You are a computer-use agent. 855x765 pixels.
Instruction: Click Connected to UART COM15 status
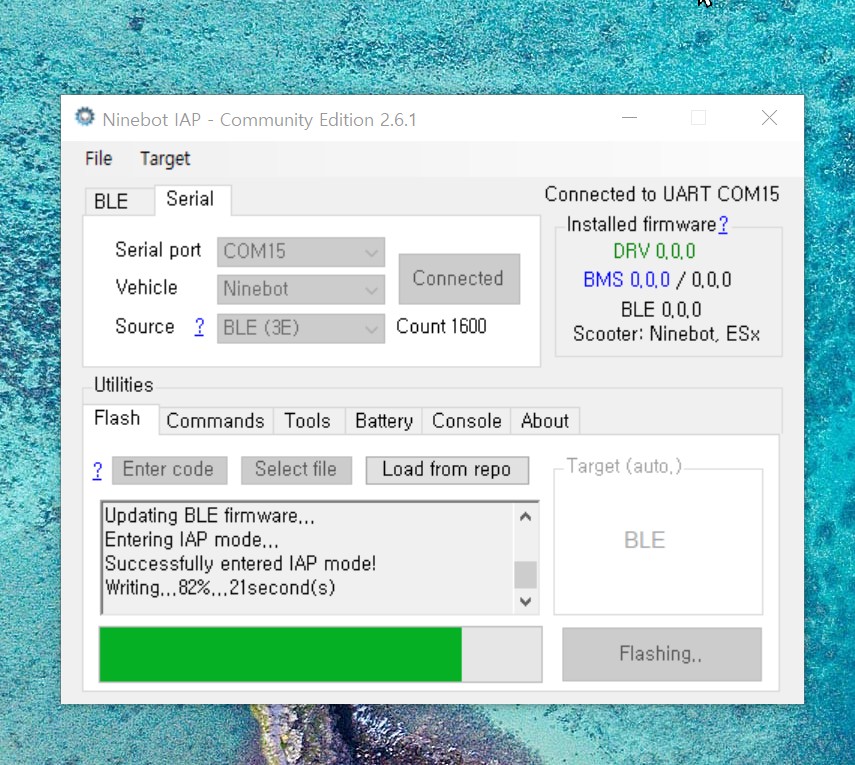coord(662,194)
